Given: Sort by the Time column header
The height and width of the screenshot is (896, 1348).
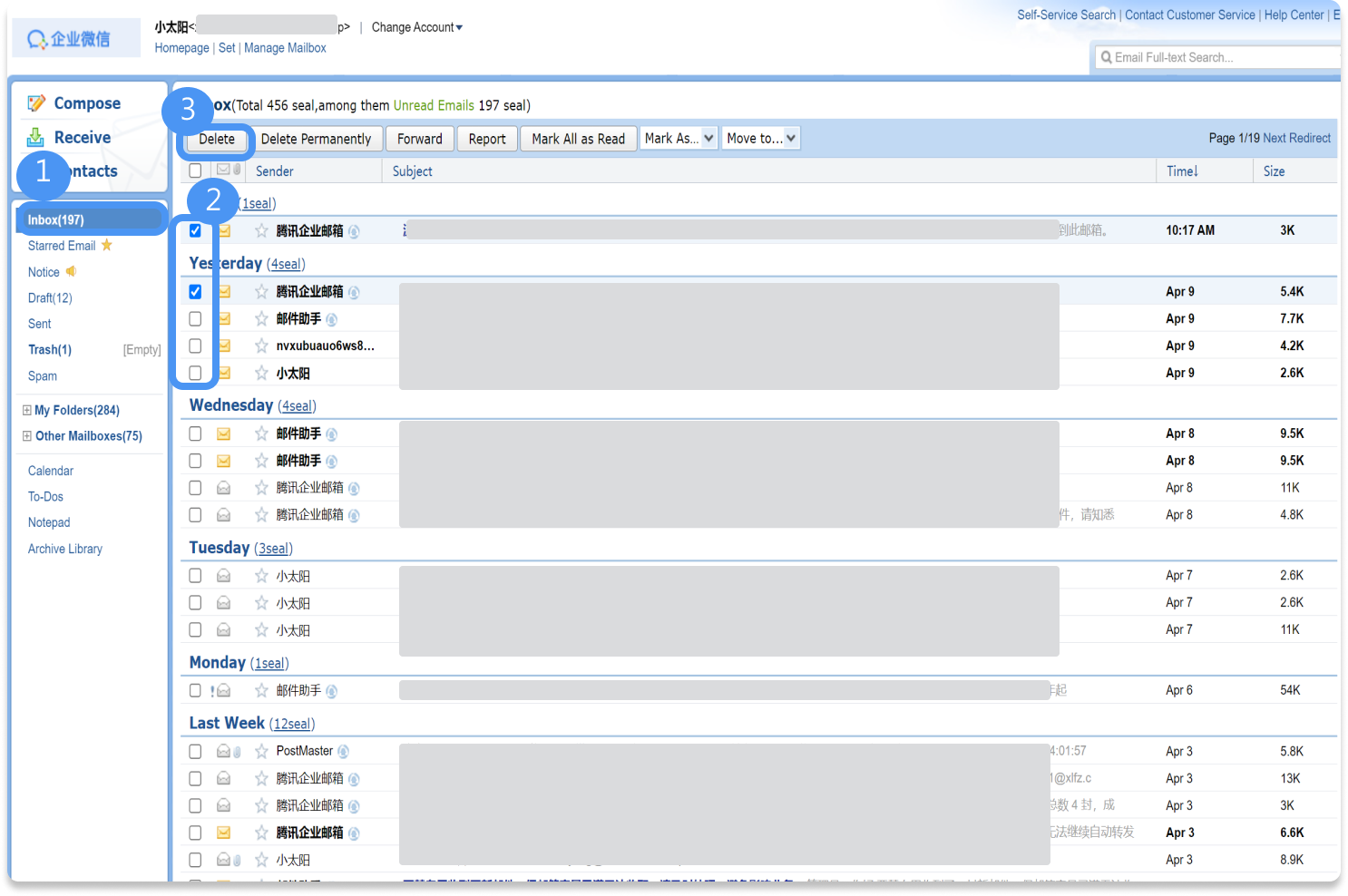Looking at the screenshot, I should [x=1183, y=170].
